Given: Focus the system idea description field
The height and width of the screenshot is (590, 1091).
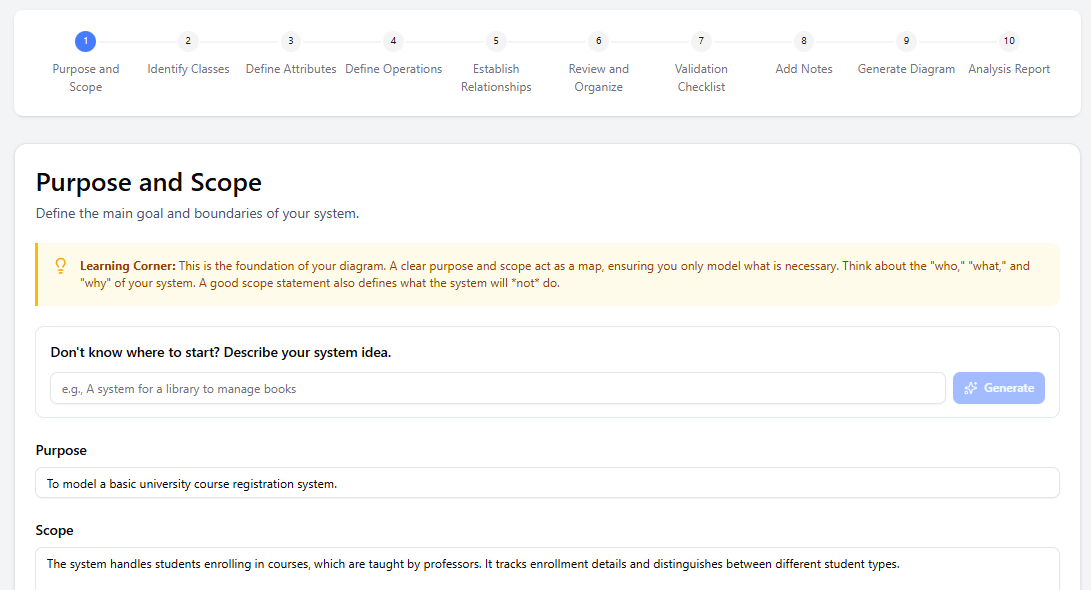Looking at the screenshot, I should pos(497,388).
